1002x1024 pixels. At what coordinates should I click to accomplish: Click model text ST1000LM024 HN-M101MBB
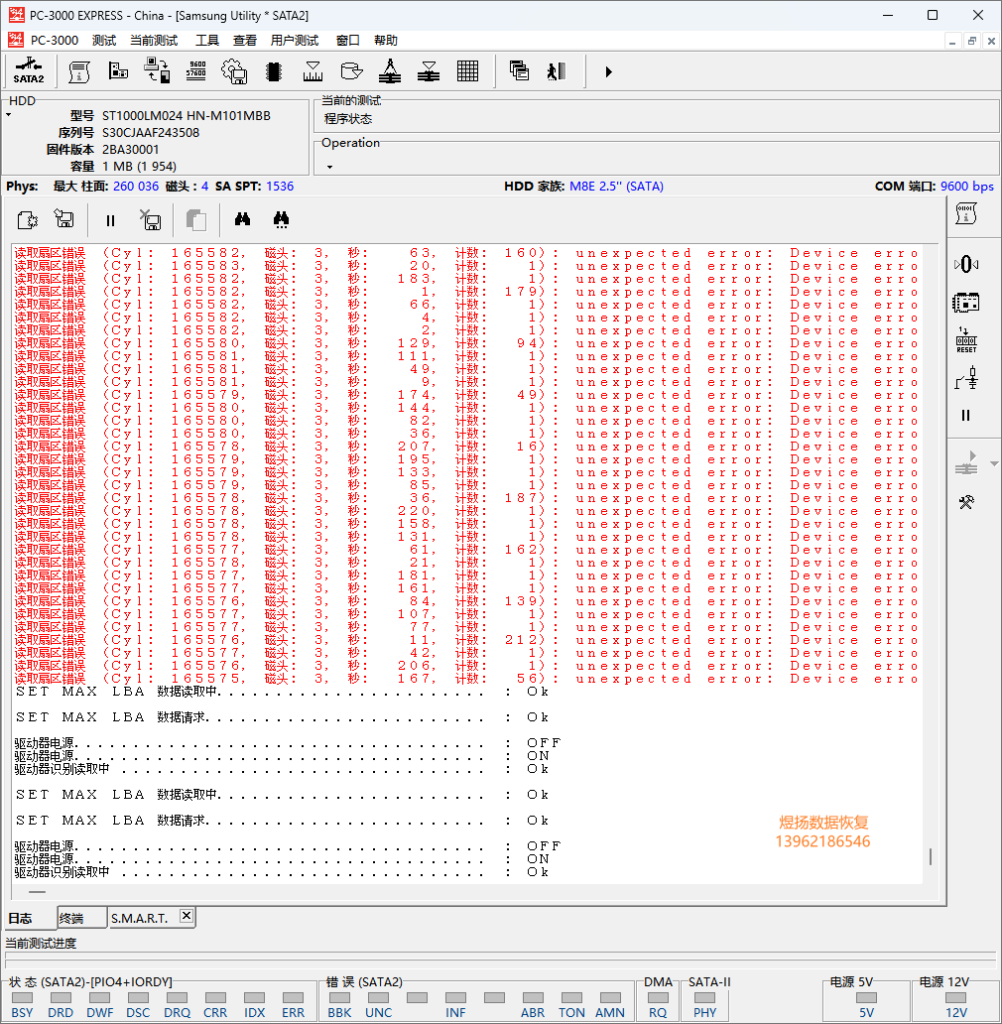pyautogui.click(x=186, y=116)
